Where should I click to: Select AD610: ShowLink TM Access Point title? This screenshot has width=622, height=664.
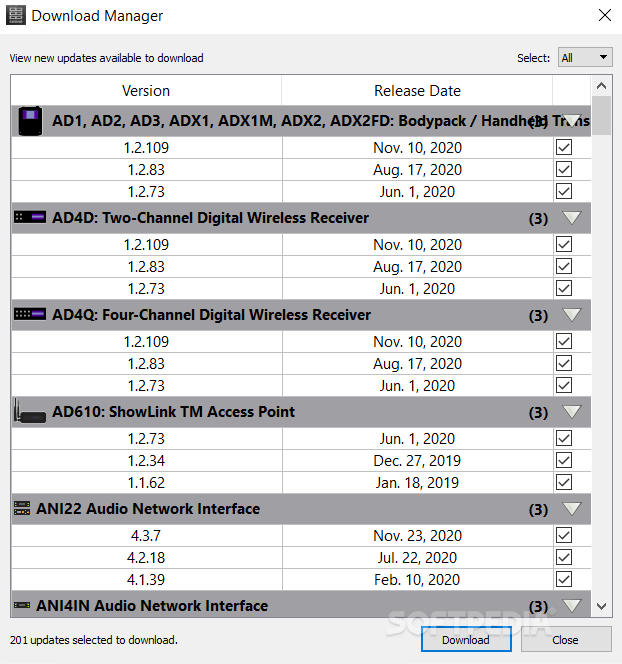pyautogui.click(x=173, y=412)
